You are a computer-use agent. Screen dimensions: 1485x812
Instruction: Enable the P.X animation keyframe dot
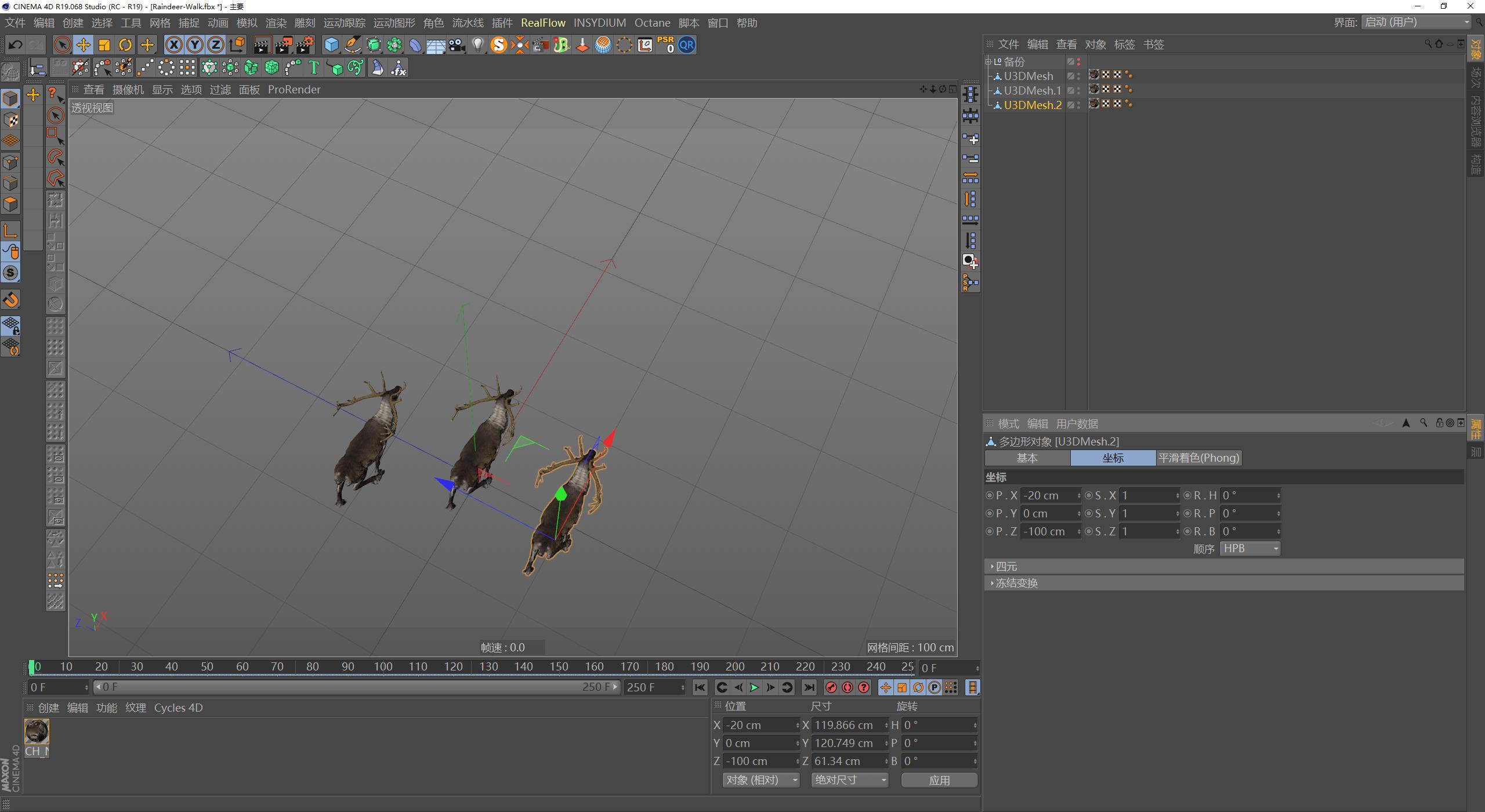click(x=989, y=496)
